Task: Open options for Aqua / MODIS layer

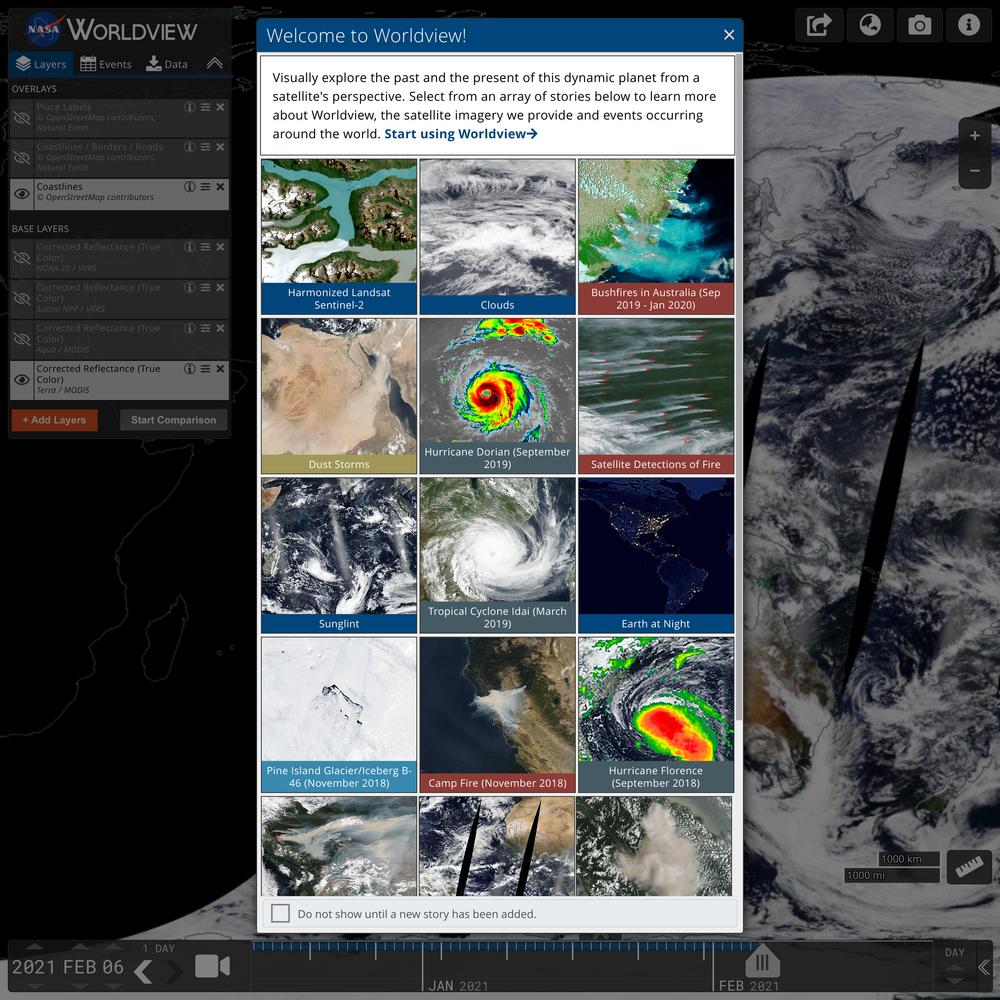Action: pyautogui.click(x=205, y=328)
